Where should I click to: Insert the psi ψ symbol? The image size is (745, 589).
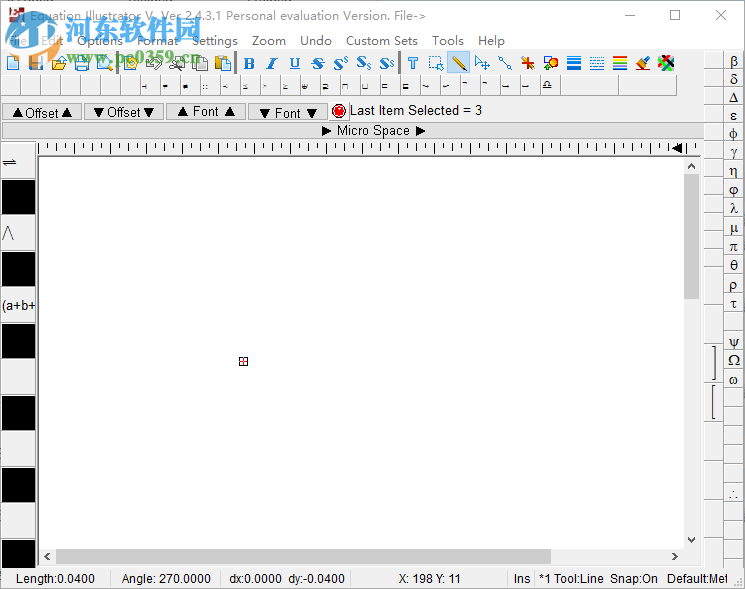tap(734, 342)
